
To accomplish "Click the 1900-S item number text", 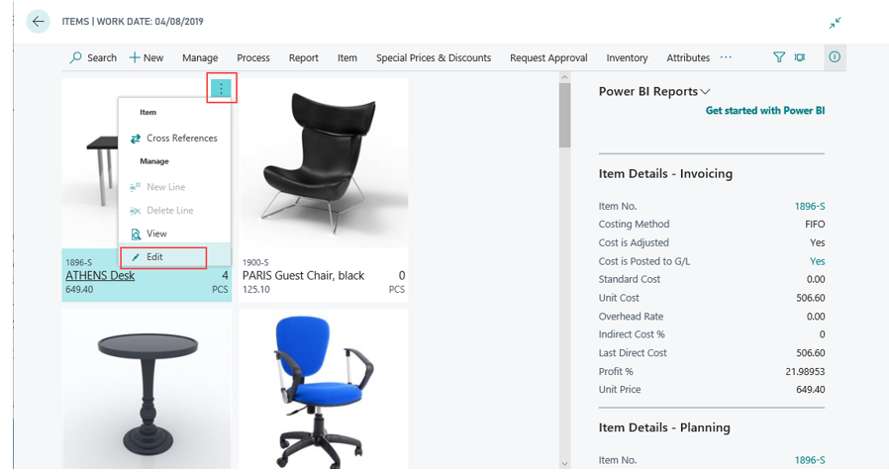I will (256, 262).
